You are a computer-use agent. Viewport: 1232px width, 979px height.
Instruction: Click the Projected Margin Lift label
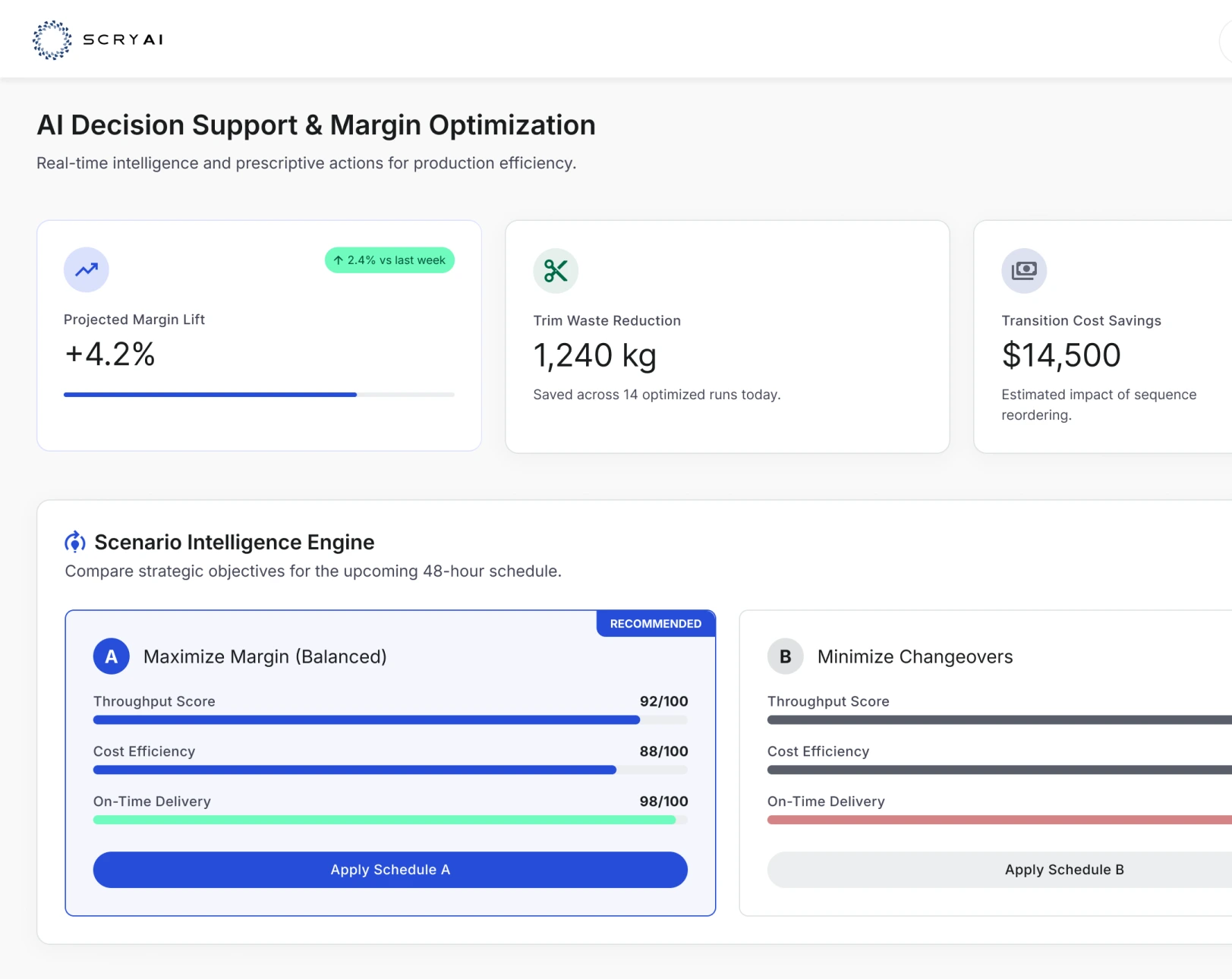[134, 320]
